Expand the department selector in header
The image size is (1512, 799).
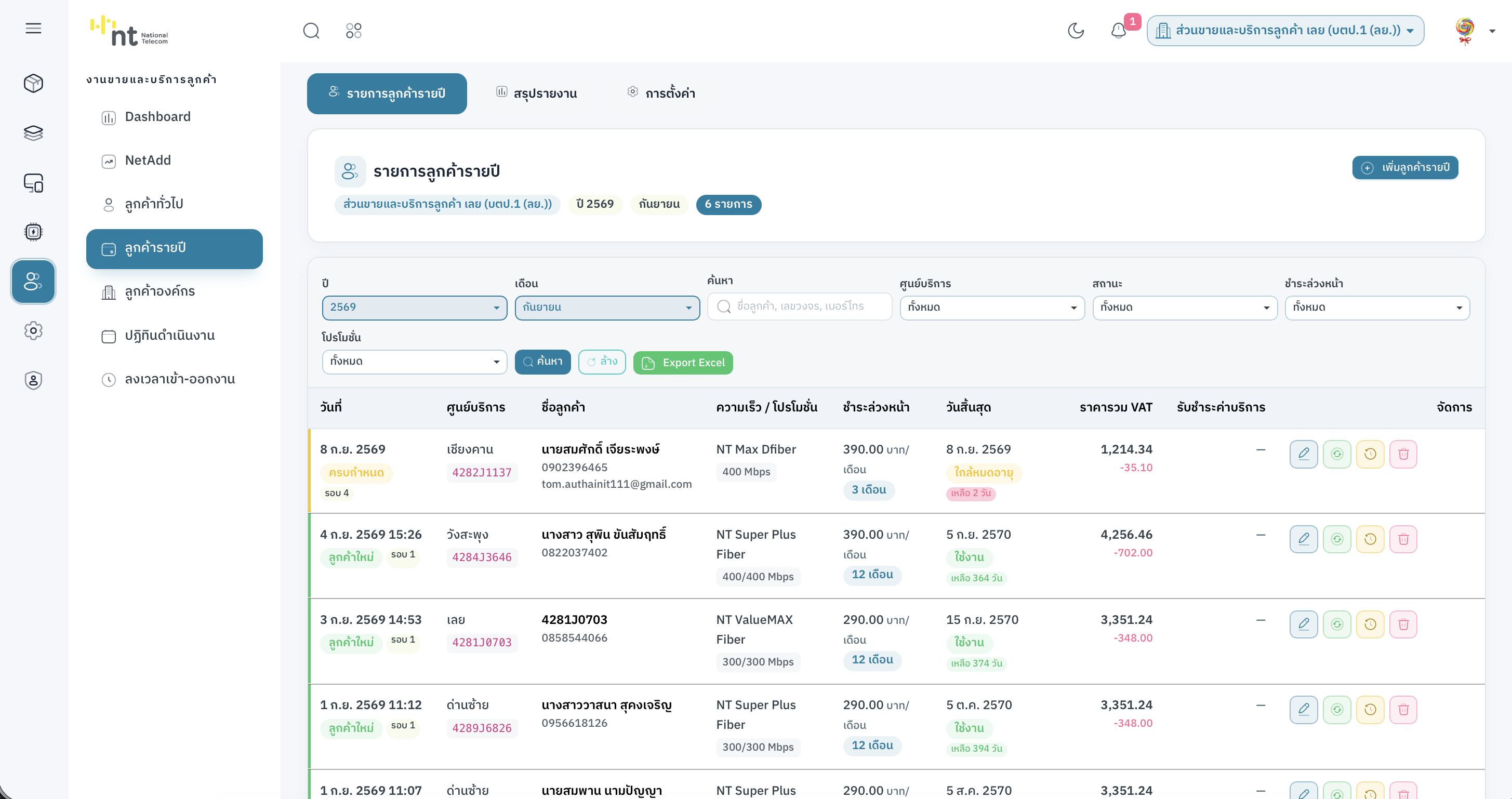pos(1285,31)
